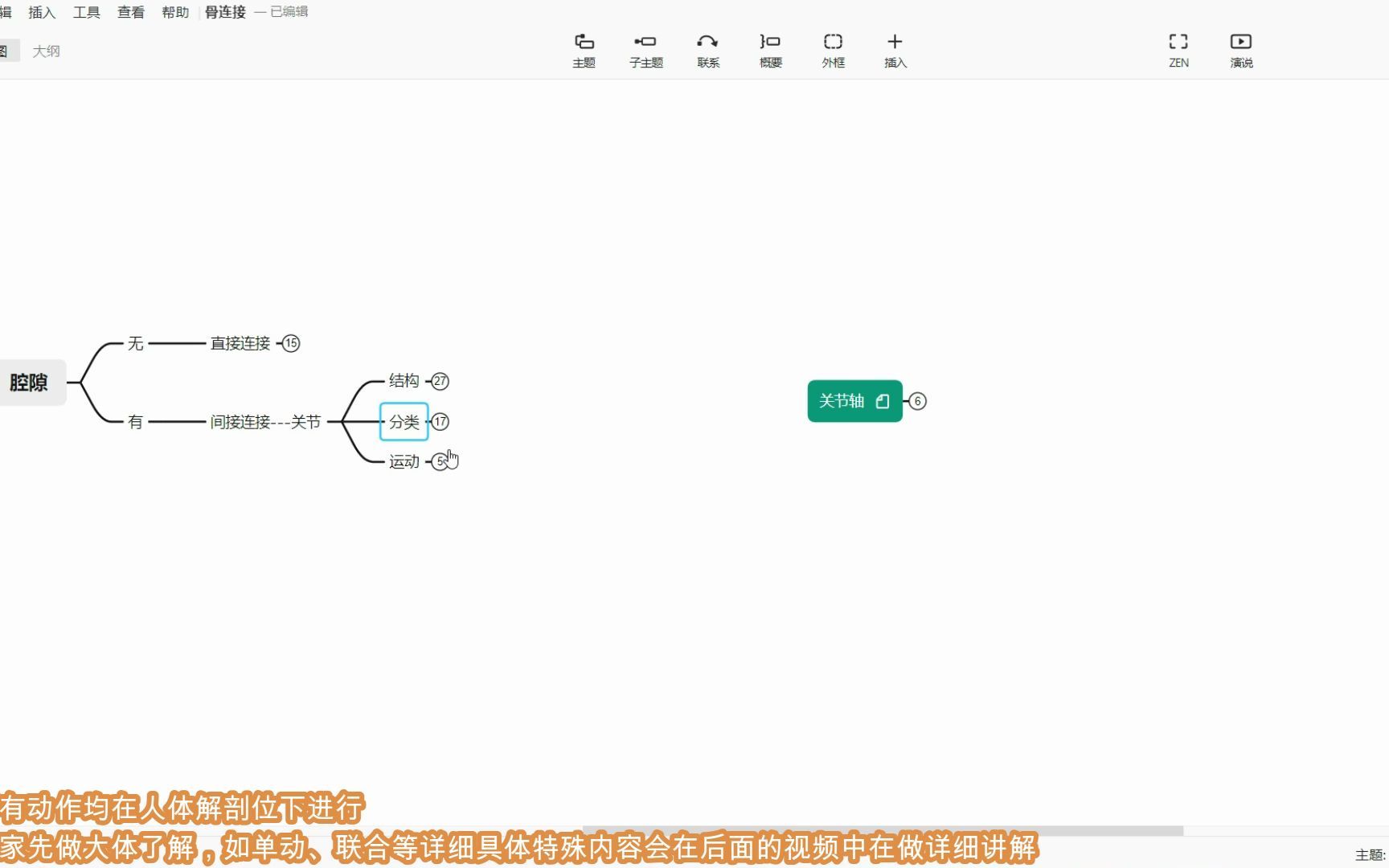Select the 分类 subtopic
Screen dimensions: 1389x868
tap(404, 421)
